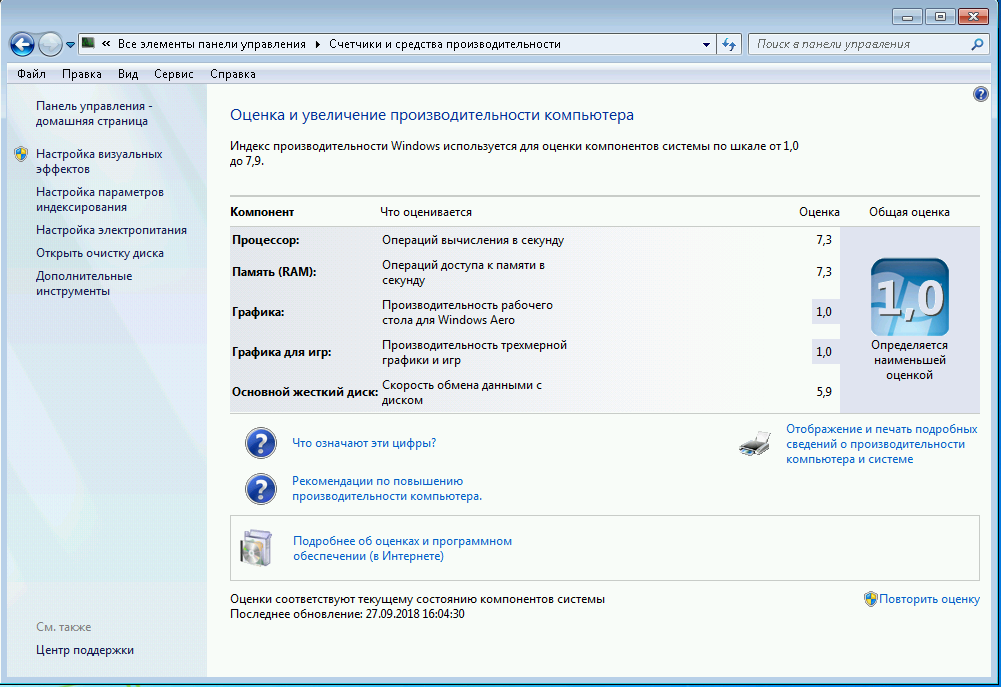Expand the address bar double-chevron breadcrumb
This screenshot has height=687, width=1001.
(106, 44)
